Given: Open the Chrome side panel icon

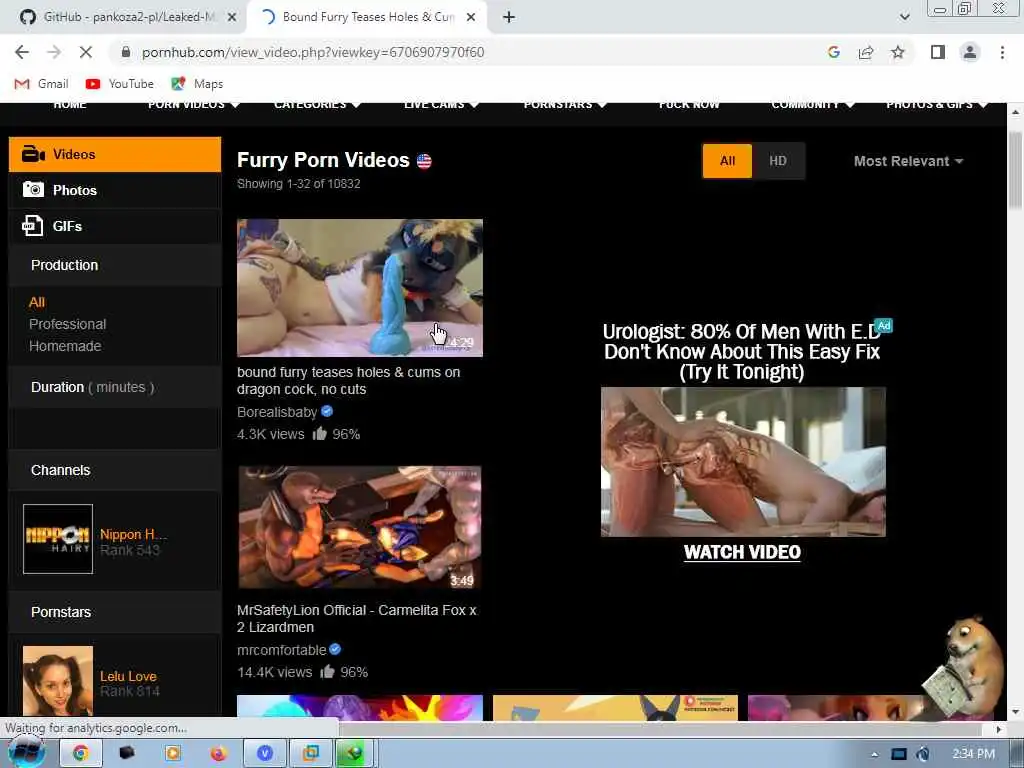Looking at the screenshot, I should click(938, 52).
